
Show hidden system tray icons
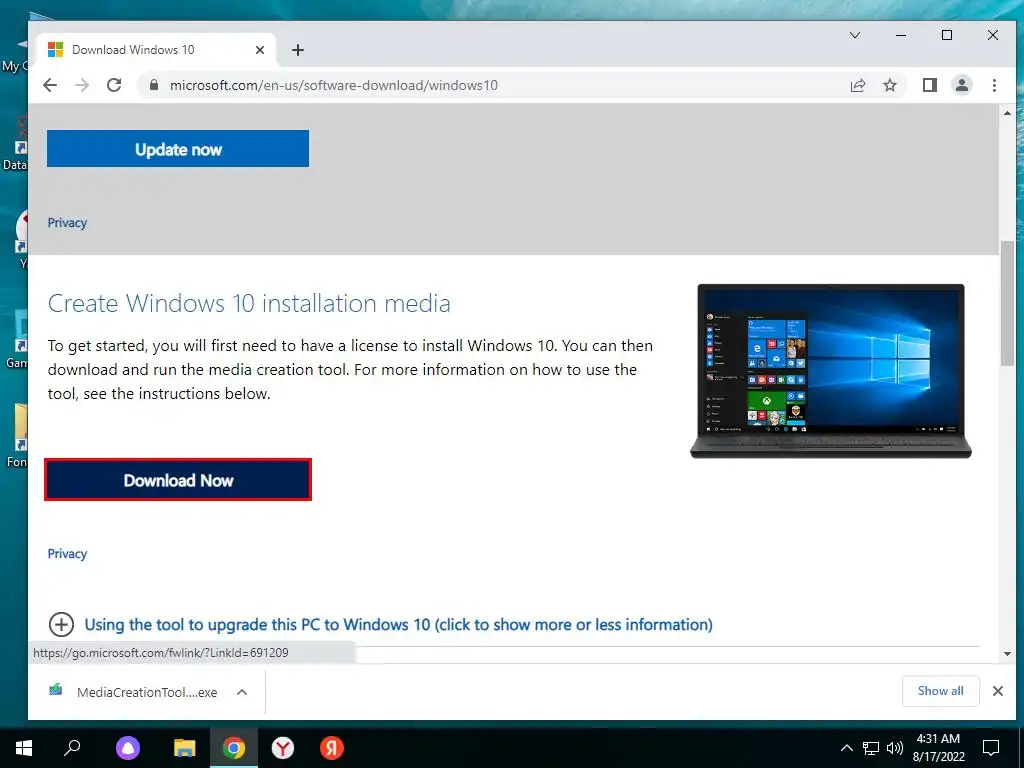pyautogui.click(x=846, y=748)
